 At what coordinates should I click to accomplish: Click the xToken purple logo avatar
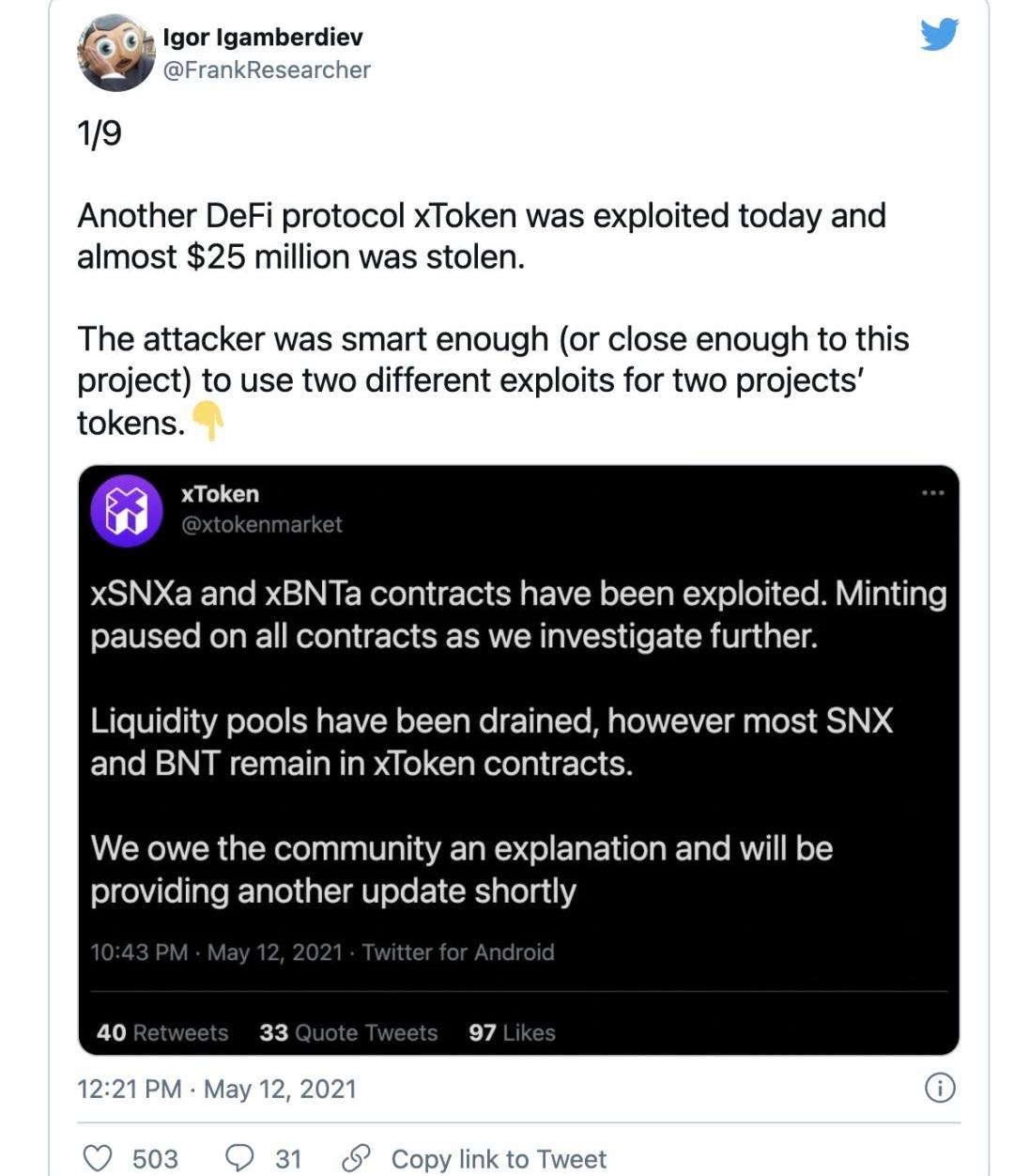tap(127, 511)
